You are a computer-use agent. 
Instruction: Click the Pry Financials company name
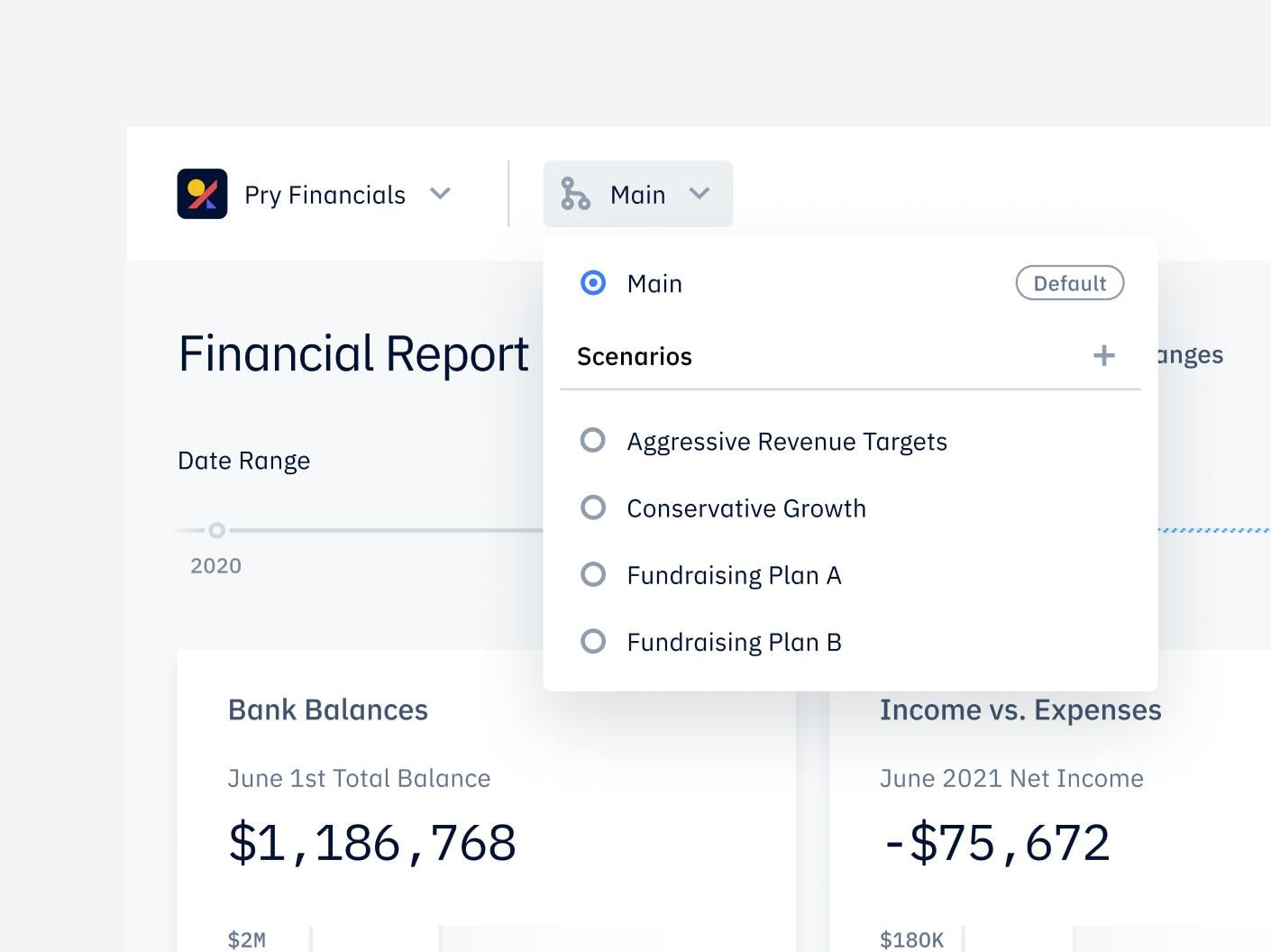tap(325, 195)
